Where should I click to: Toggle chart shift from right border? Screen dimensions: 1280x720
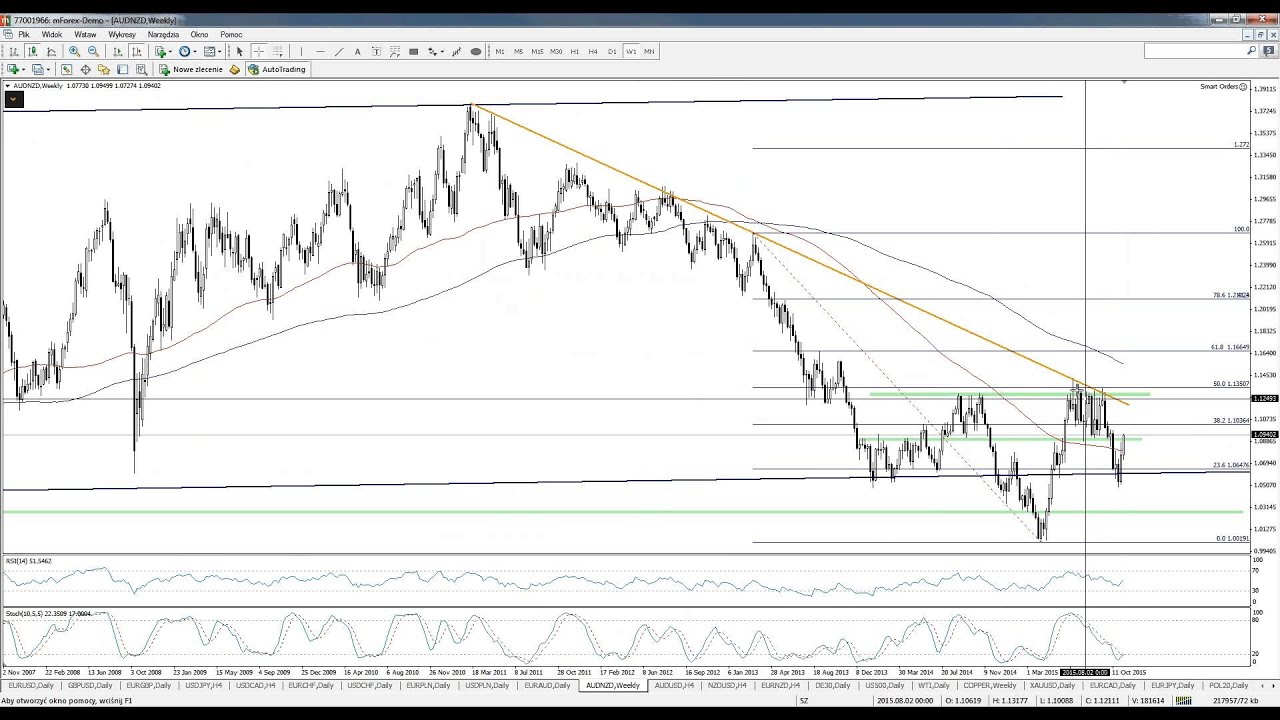coord(136,51)
